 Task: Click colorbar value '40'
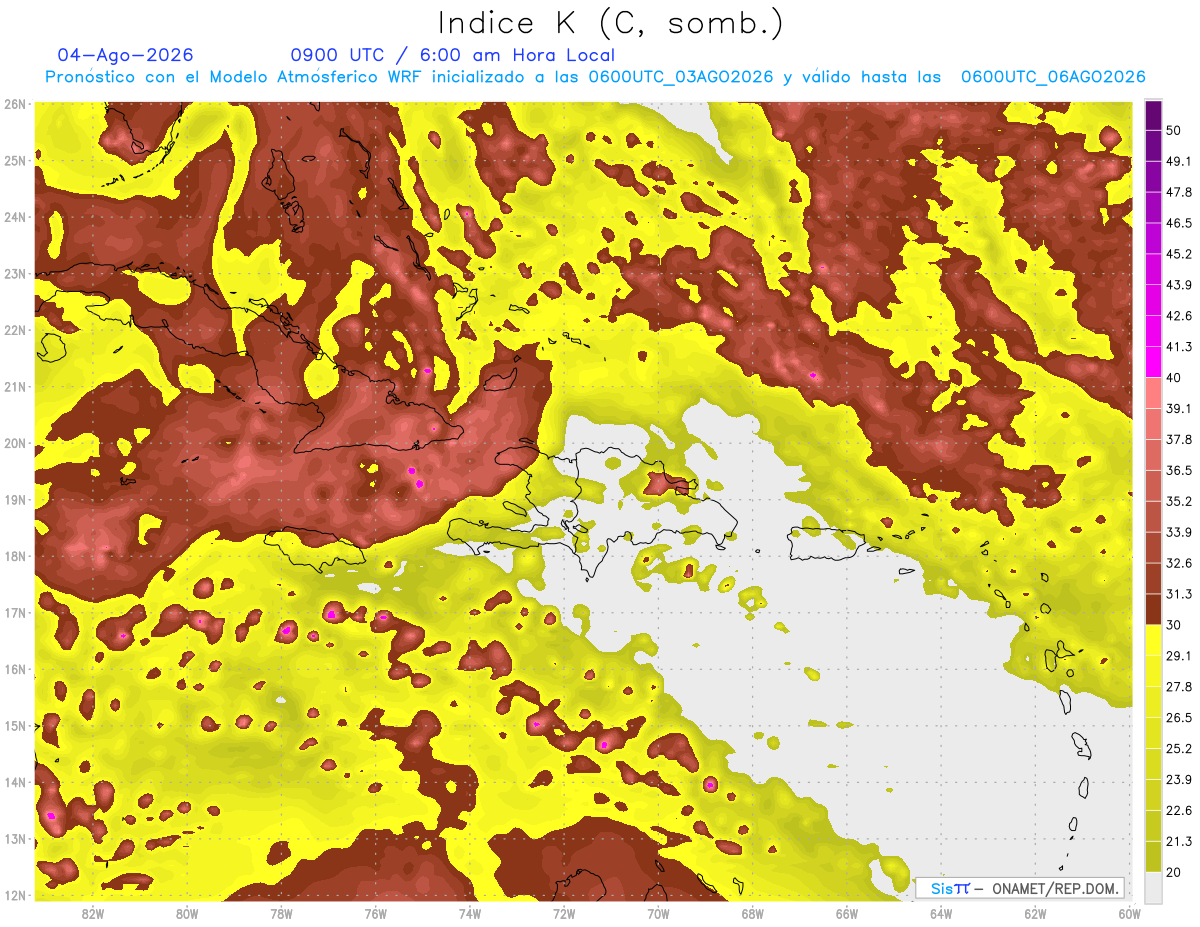tap(1174, 378)
